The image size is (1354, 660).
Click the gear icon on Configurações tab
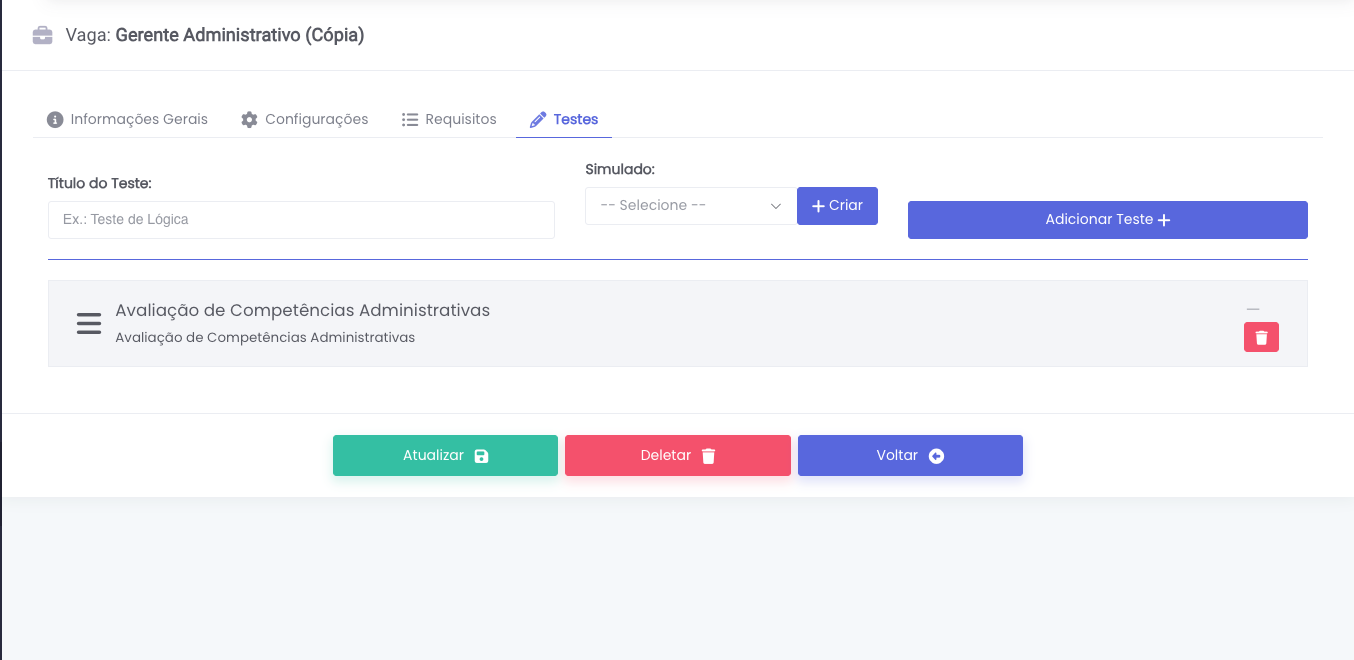coord(249,120)
